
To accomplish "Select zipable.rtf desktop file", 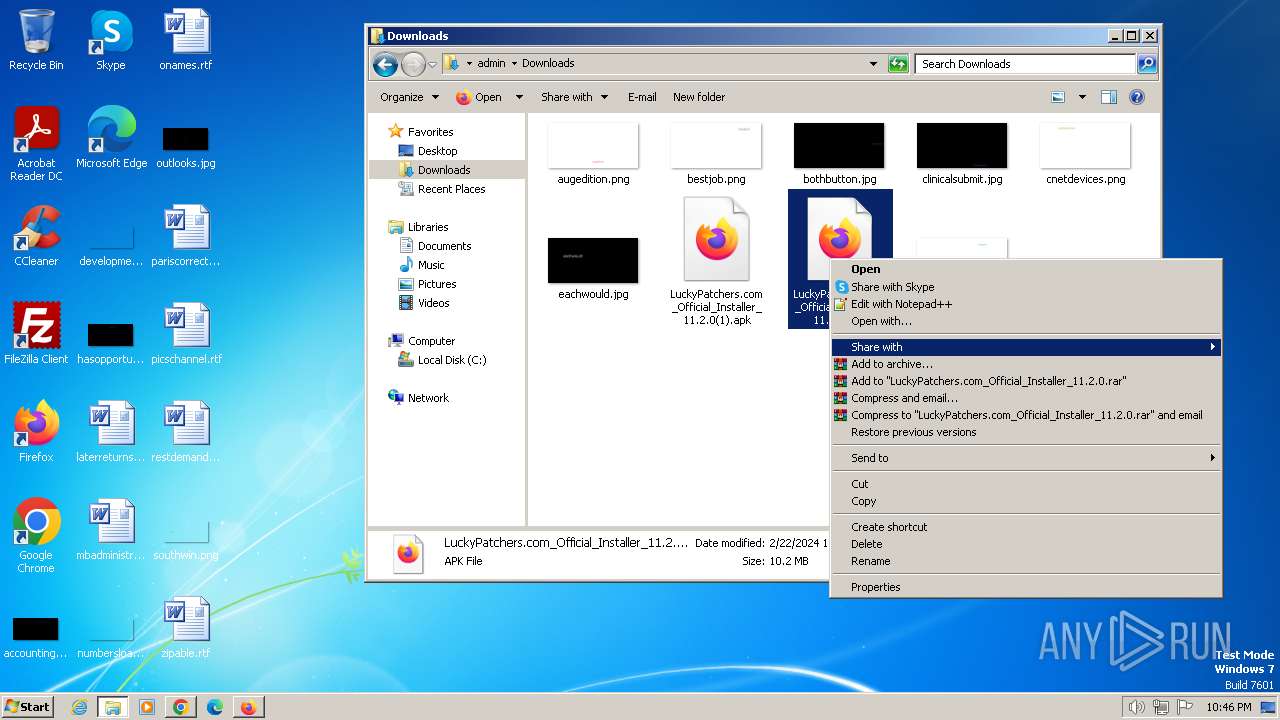I will point(186,628).
